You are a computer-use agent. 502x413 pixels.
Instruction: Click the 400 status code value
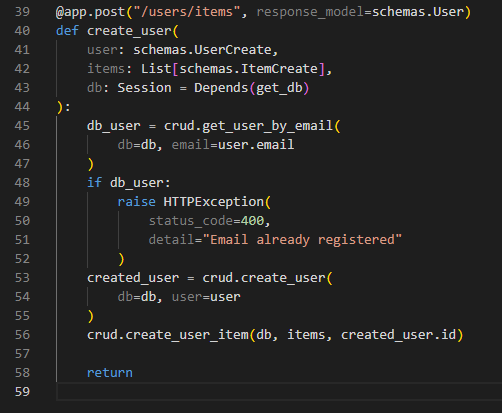coord(252,221)
